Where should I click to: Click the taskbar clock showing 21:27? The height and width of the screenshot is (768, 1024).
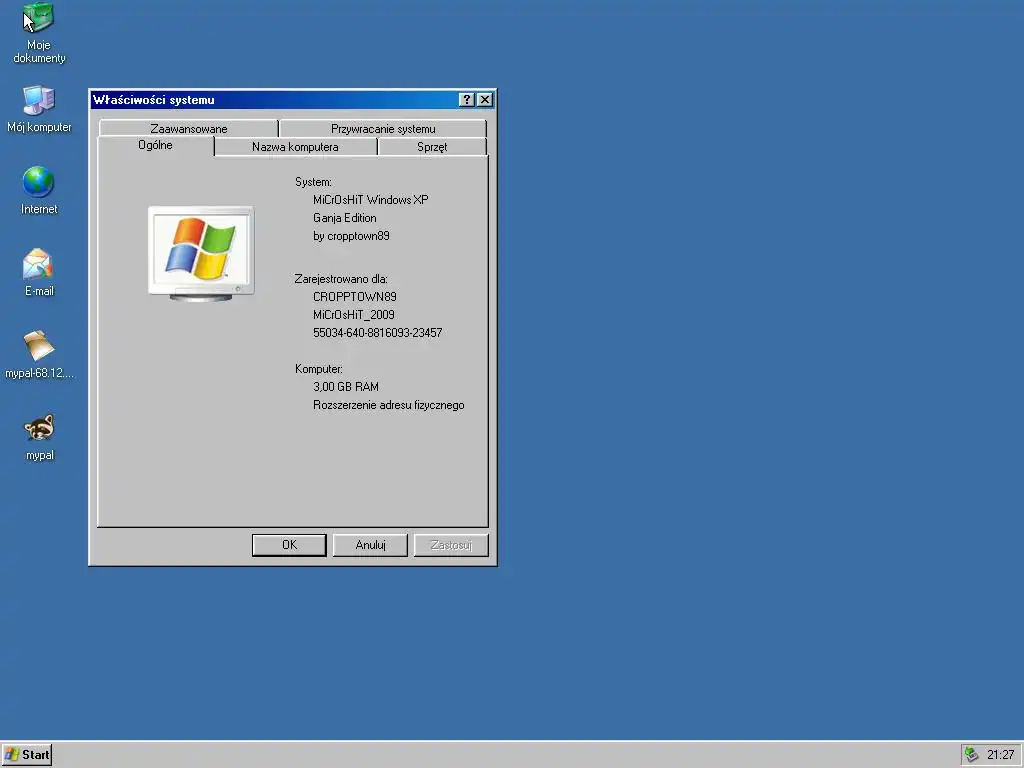click(x=1000, y=755)
